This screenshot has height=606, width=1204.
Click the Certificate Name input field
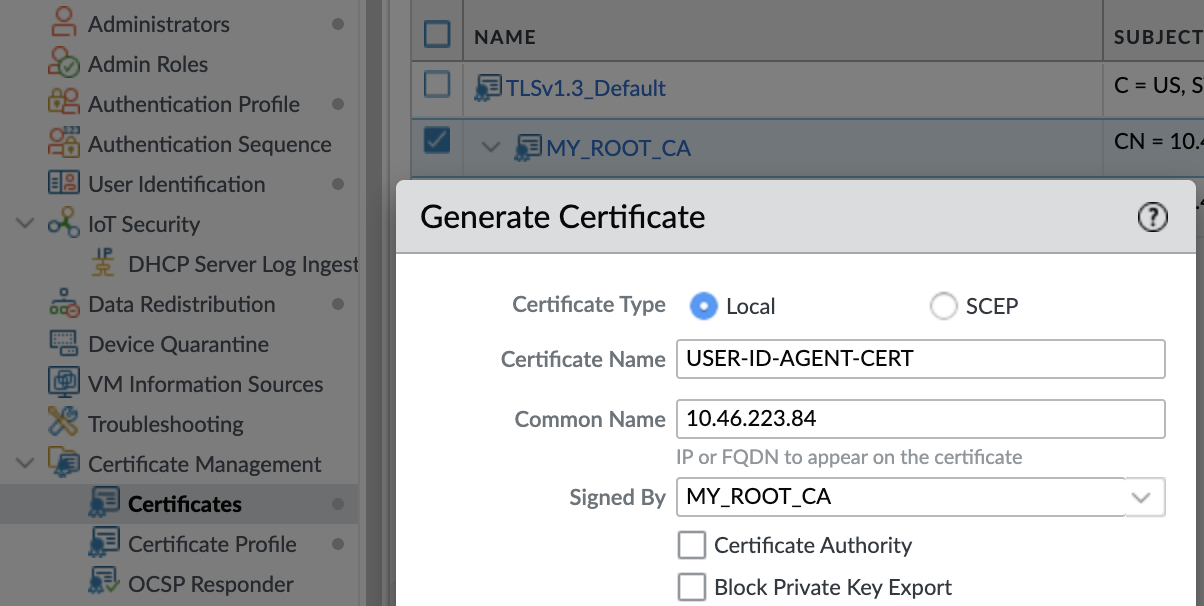click(920, 359)
